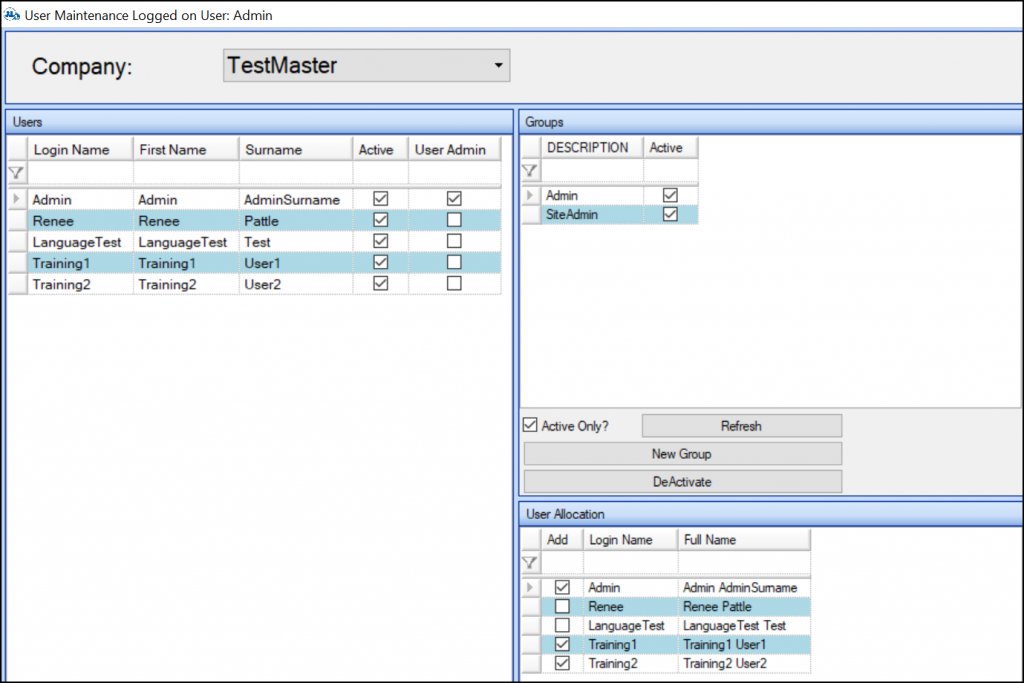The height and width of the screenshot is (683, 1024).
Task: Click the Add column header in User Allocation
Action: tap(562, 539)
